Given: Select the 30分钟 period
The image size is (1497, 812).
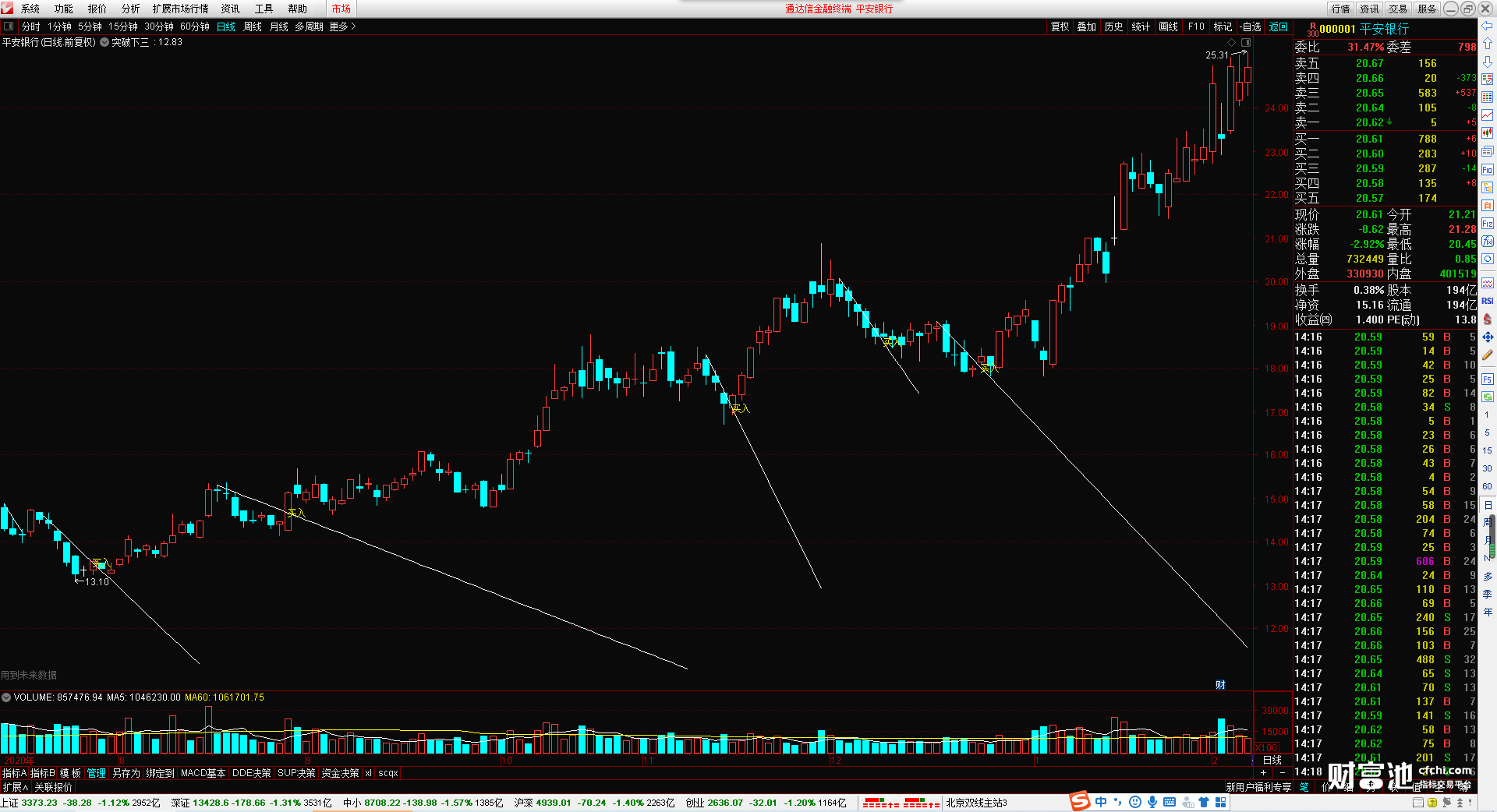Looking at the screenshot, I should click(159, 26).
